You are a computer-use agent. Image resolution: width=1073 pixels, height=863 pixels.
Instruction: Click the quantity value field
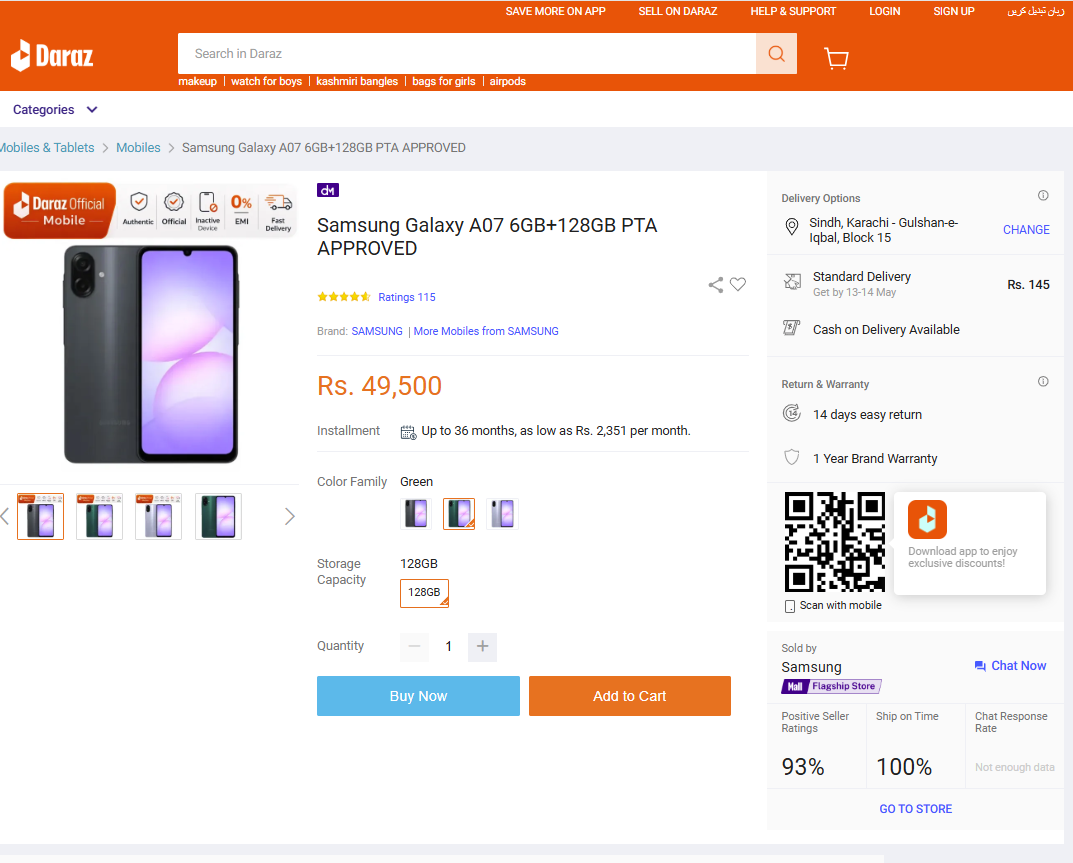click(x=448, y=647)
